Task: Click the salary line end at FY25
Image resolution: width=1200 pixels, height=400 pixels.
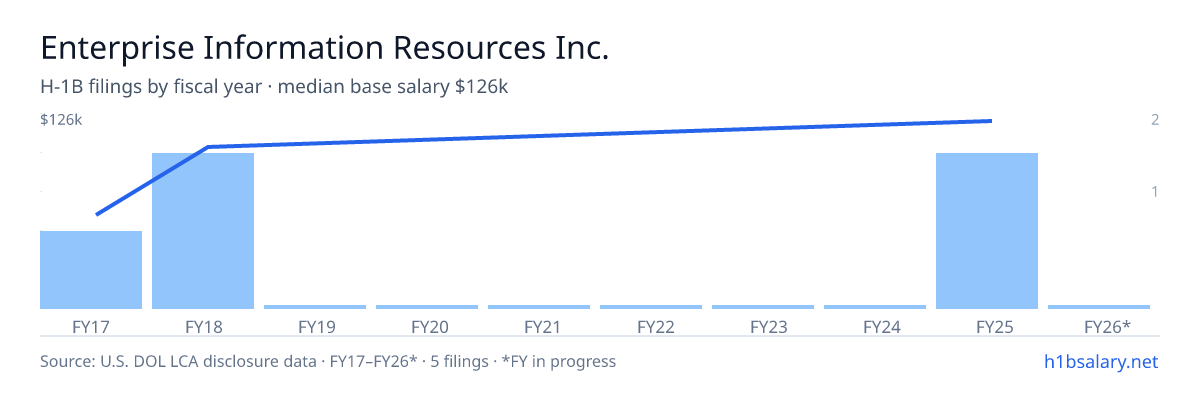Action: click(x=990, y=121)
